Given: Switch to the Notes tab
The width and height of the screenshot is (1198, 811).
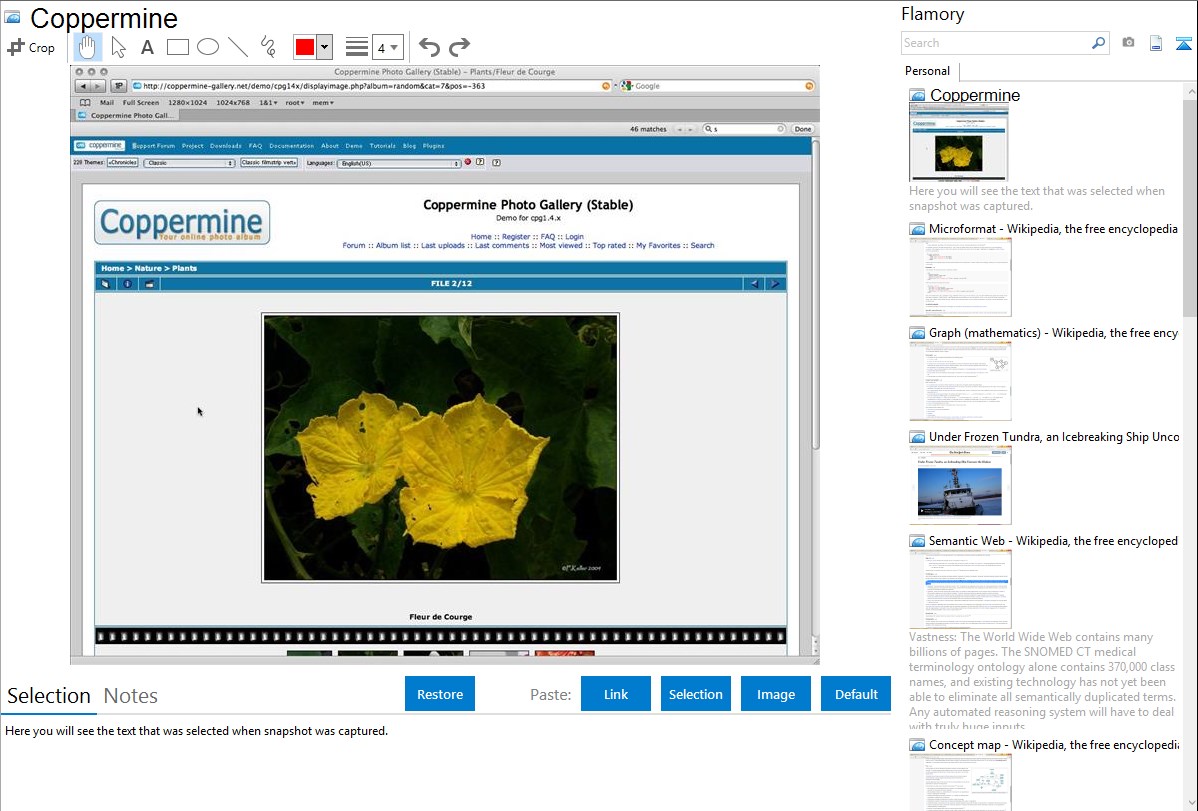Looking at the screenshot, I should 131,696.
